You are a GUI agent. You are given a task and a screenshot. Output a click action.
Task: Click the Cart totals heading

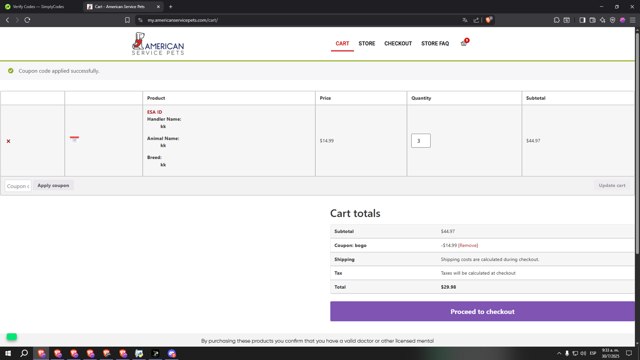(355, 213)
